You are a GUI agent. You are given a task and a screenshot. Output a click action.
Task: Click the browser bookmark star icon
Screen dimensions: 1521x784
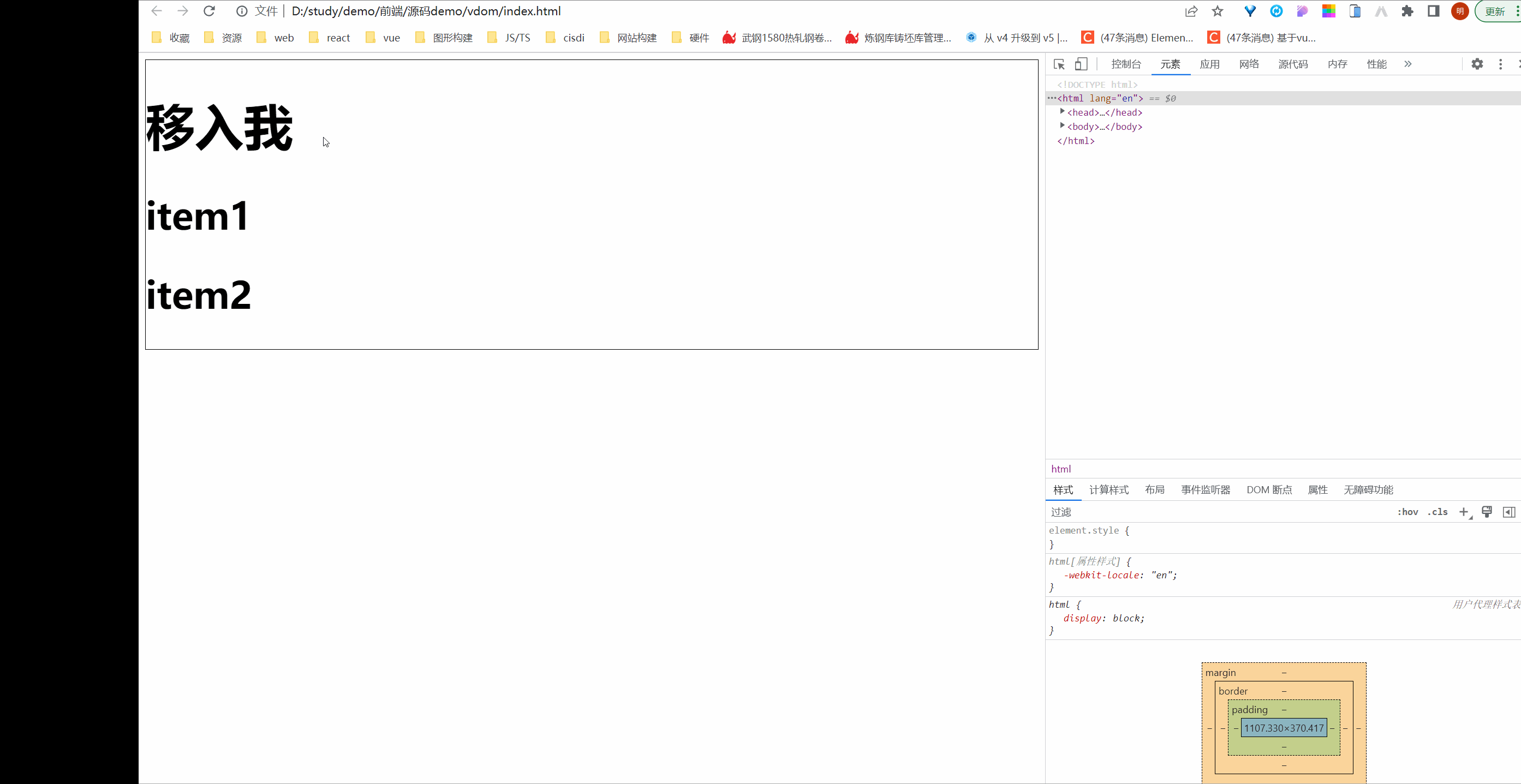coord(1218,11)
